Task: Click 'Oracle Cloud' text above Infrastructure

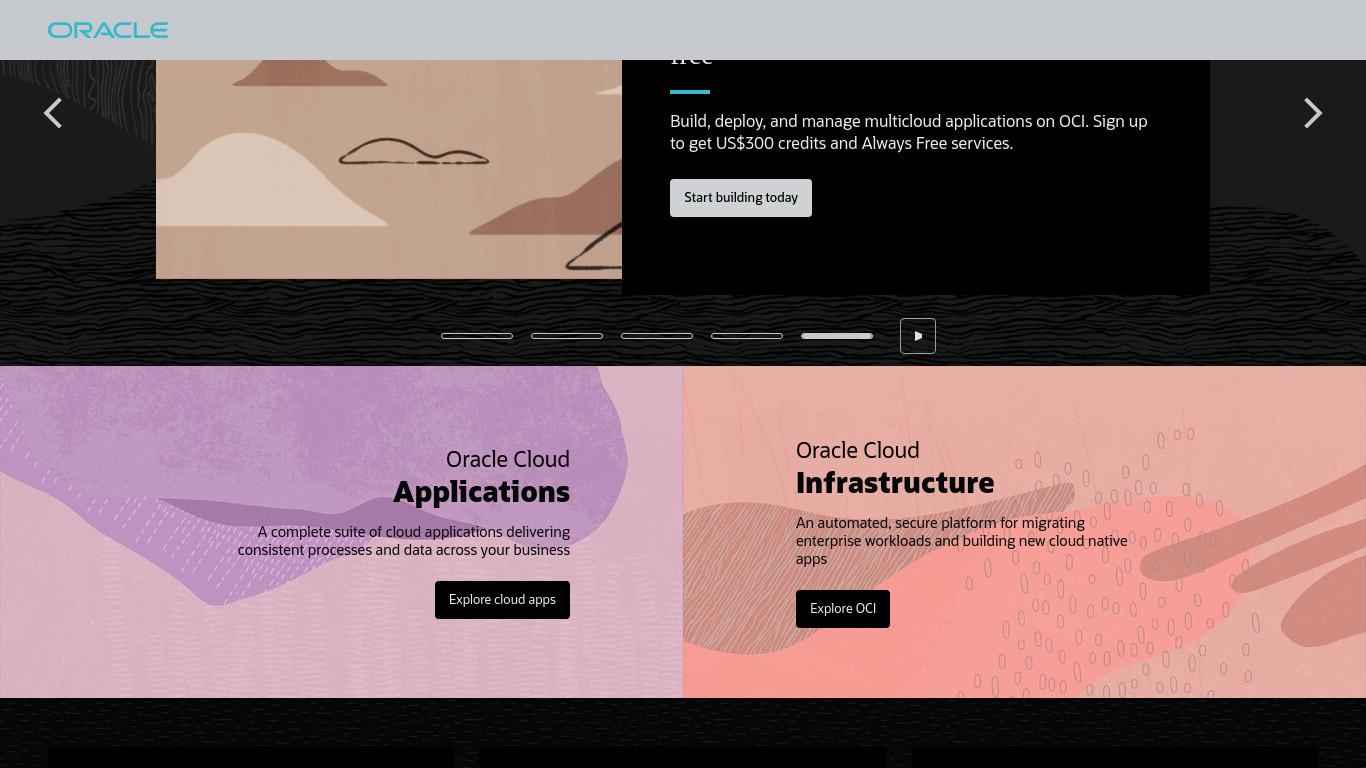Action: [858, 450]
